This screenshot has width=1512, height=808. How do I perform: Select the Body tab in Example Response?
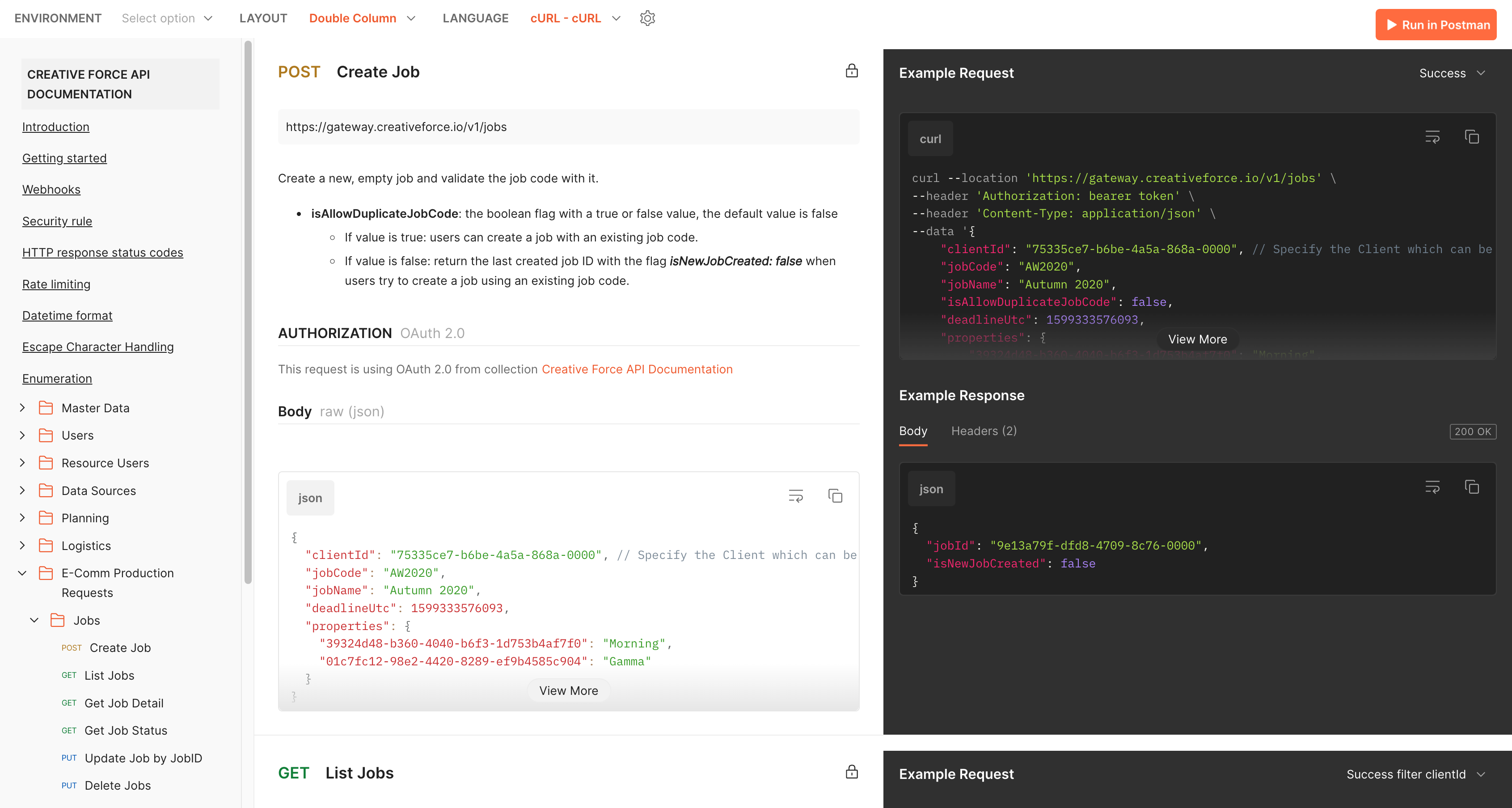click(x=913, y=431)
